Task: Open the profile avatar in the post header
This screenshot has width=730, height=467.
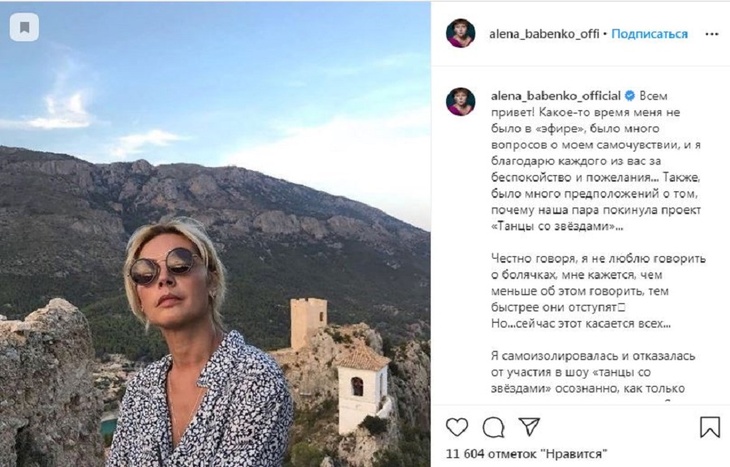Action: (460, 33)
